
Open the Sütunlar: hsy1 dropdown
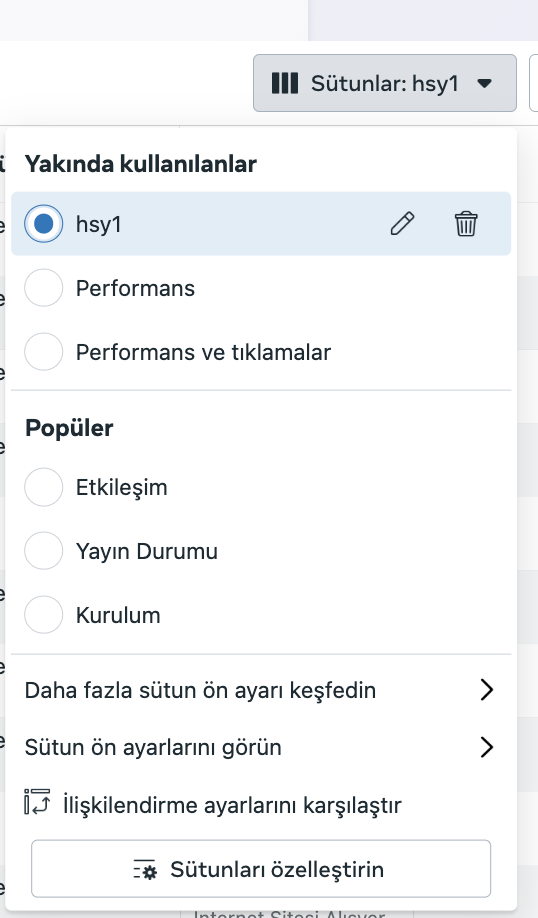385,83
